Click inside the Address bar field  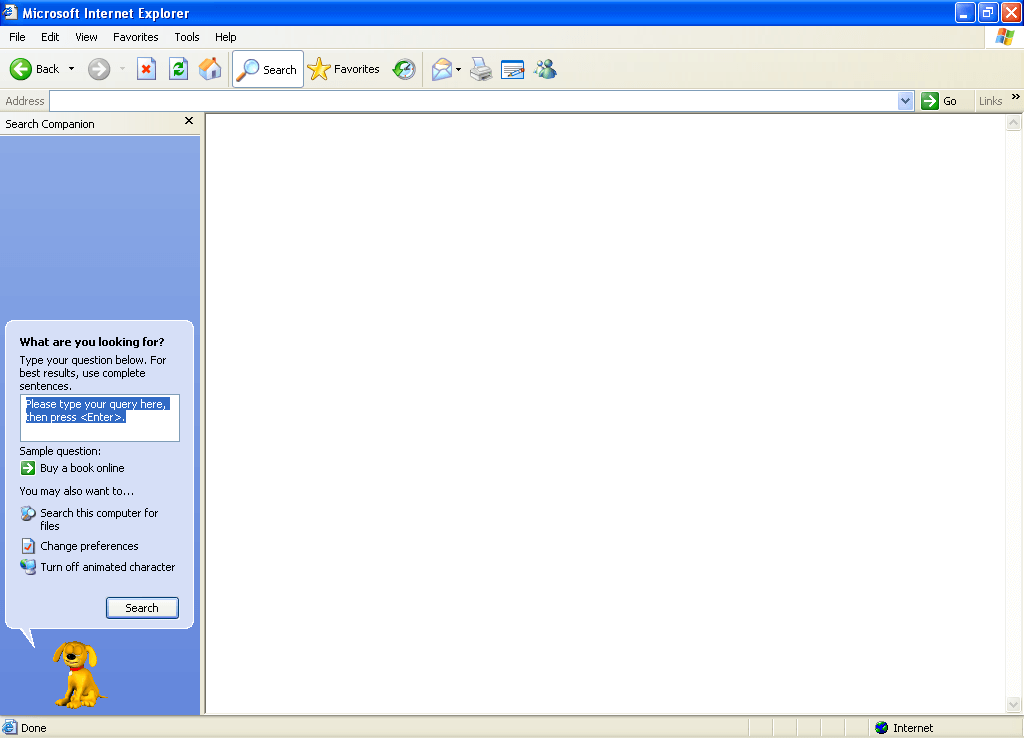click(473, 101)
